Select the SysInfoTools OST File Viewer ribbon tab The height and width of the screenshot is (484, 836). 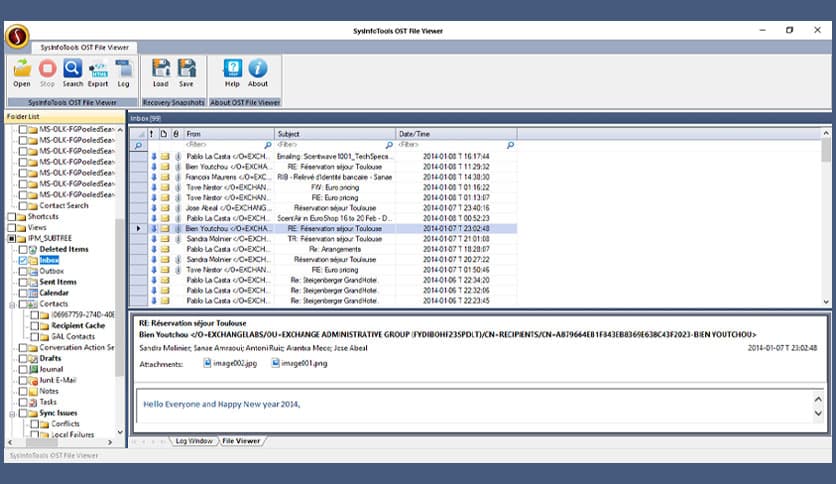pos(84,47)
